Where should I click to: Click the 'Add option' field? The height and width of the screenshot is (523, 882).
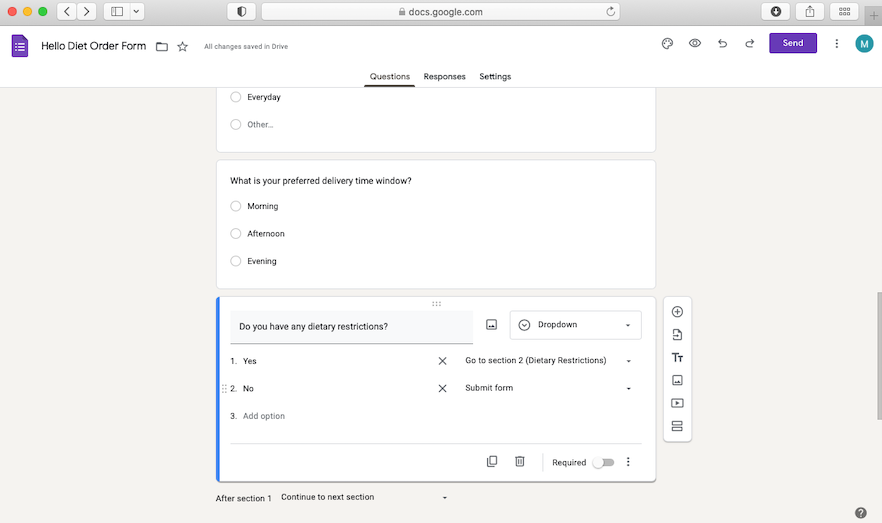(x=264, y=416)
